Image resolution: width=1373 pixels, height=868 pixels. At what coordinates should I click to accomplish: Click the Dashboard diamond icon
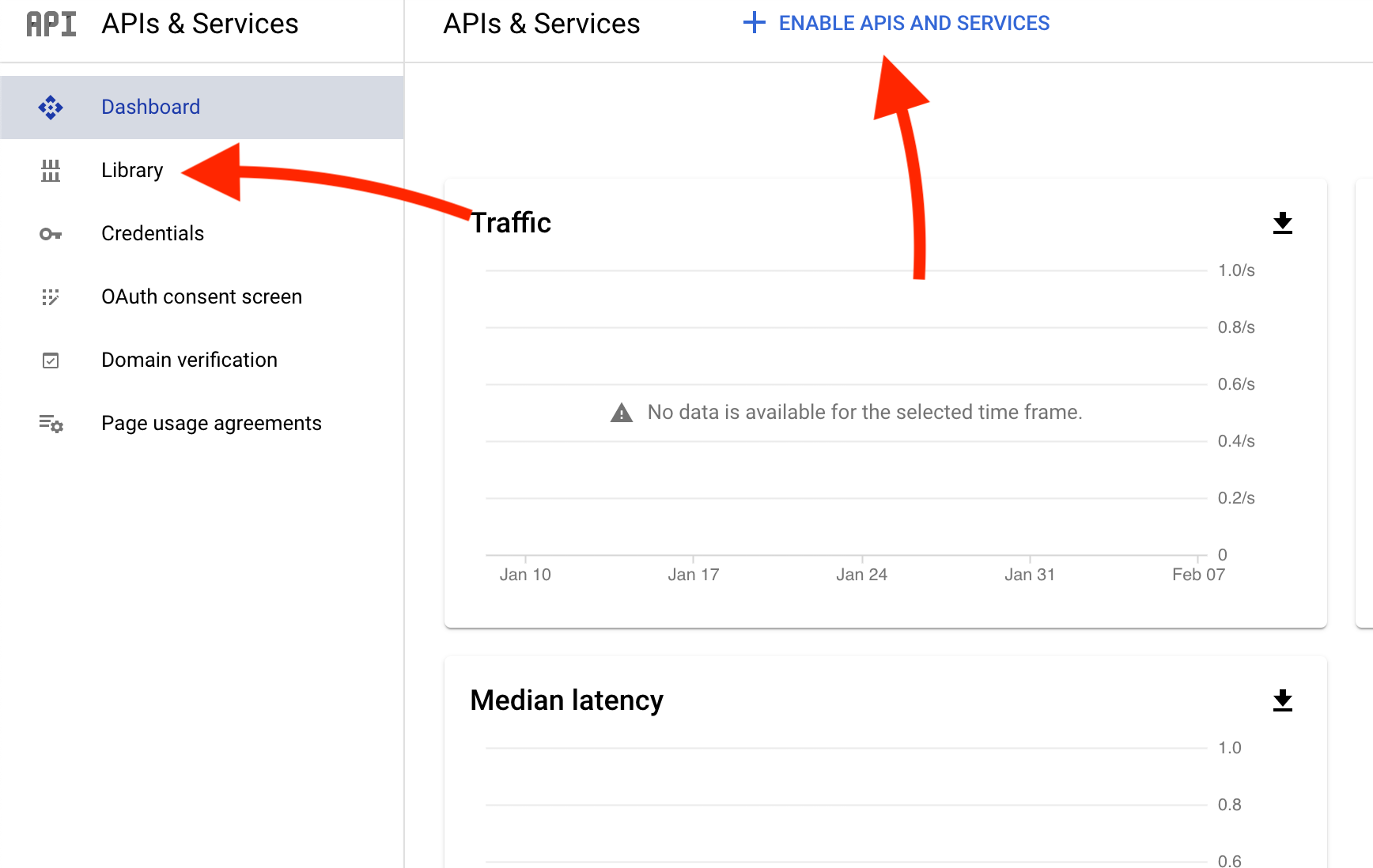click(51, 108)
